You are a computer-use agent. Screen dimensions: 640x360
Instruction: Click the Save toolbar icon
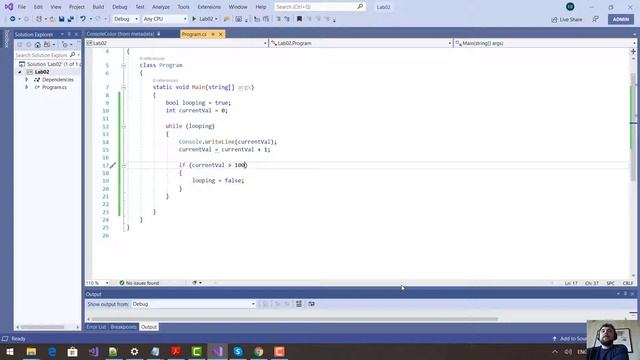coord(61,19)
